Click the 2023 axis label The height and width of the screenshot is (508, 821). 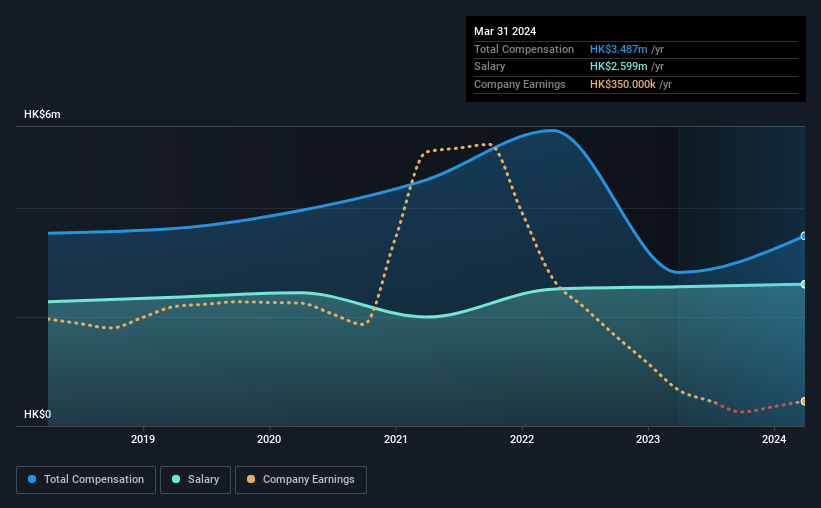[648, 439]
